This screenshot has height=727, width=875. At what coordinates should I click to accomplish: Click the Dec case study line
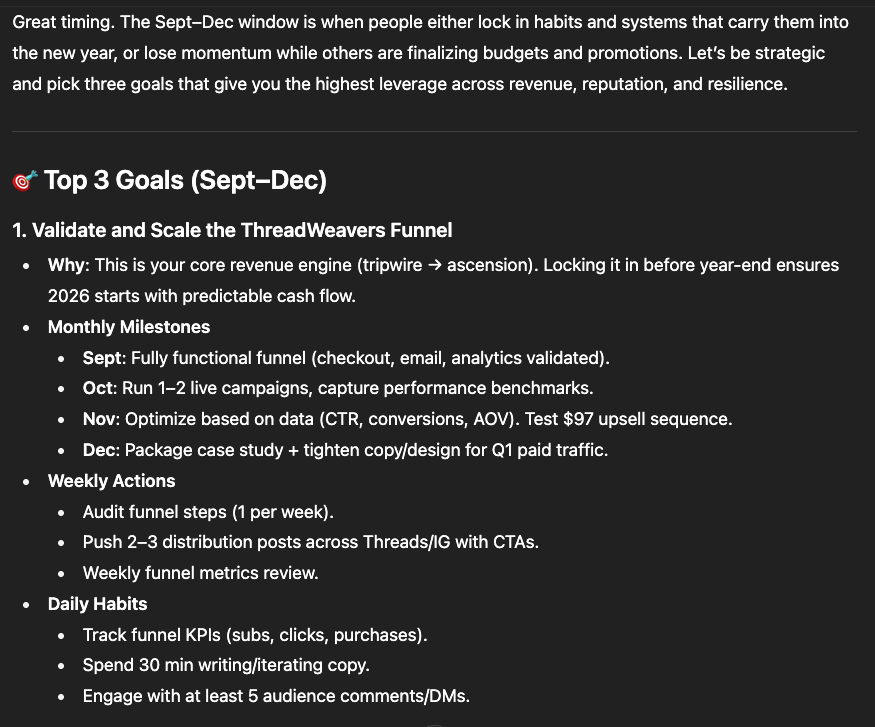pyautogui.click(x=345, y=450)
